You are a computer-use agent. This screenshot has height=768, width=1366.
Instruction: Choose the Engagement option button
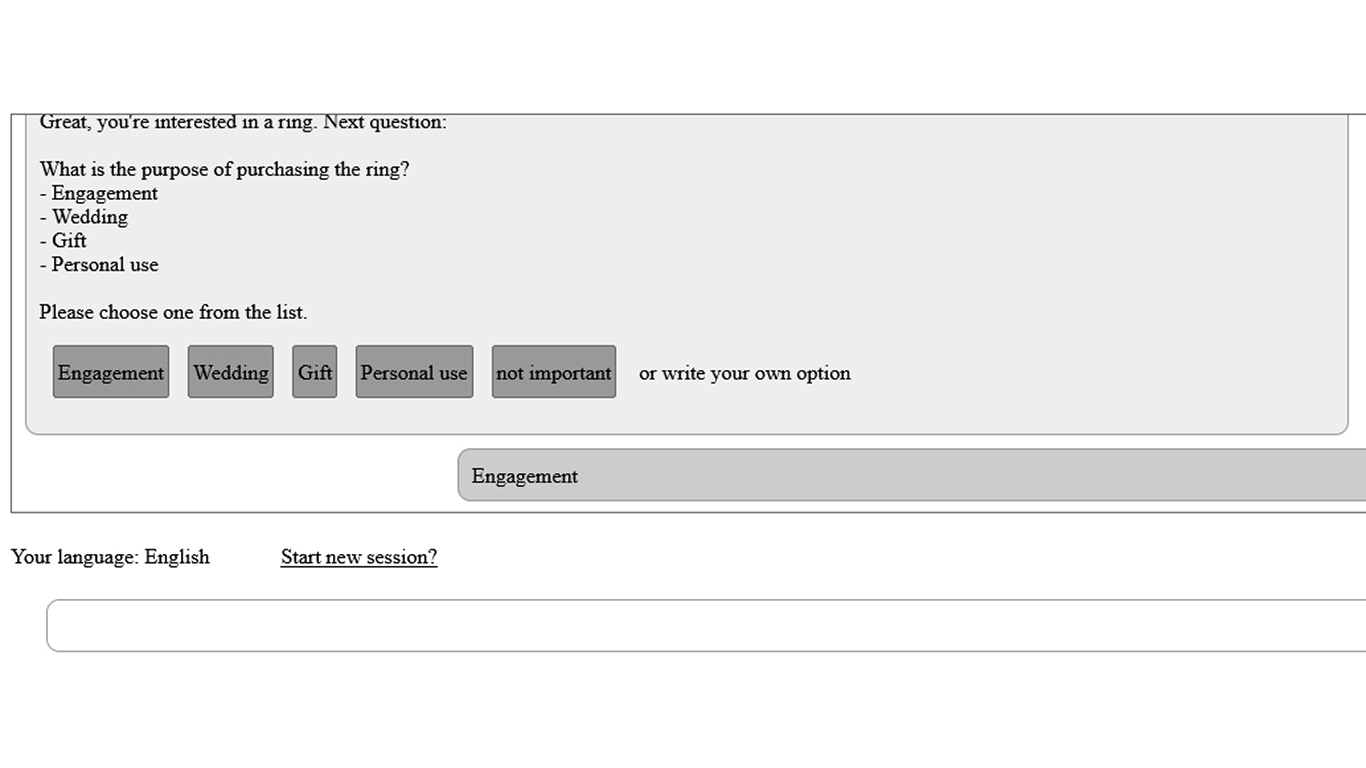111,372
